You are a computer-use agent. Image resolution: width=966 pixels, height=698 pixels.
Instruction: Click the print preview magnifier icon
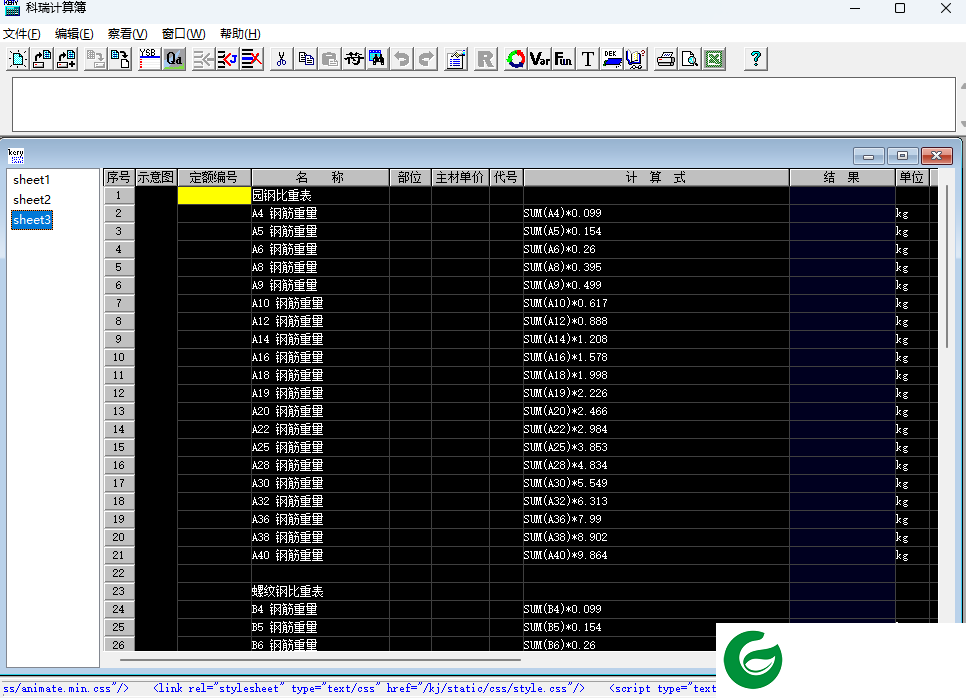coord(690,59)
